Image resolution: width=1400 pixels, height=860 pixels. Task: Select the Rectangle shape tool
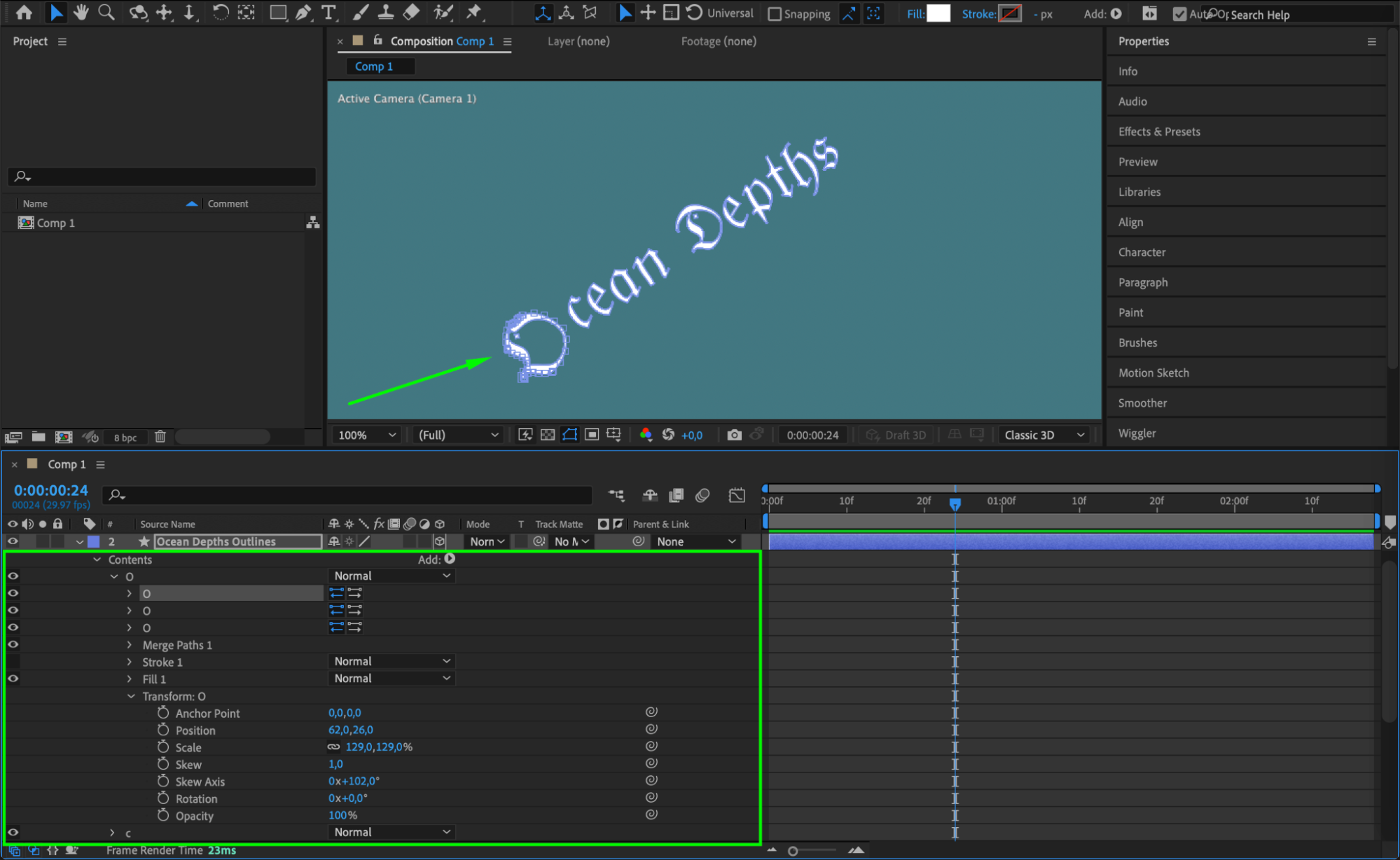click(278, 12)
